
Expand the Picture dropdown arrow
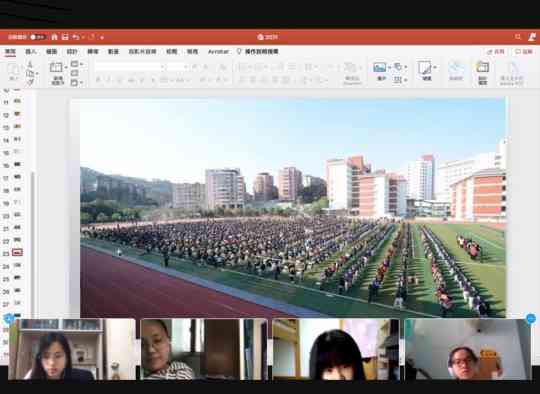(389, 68)
